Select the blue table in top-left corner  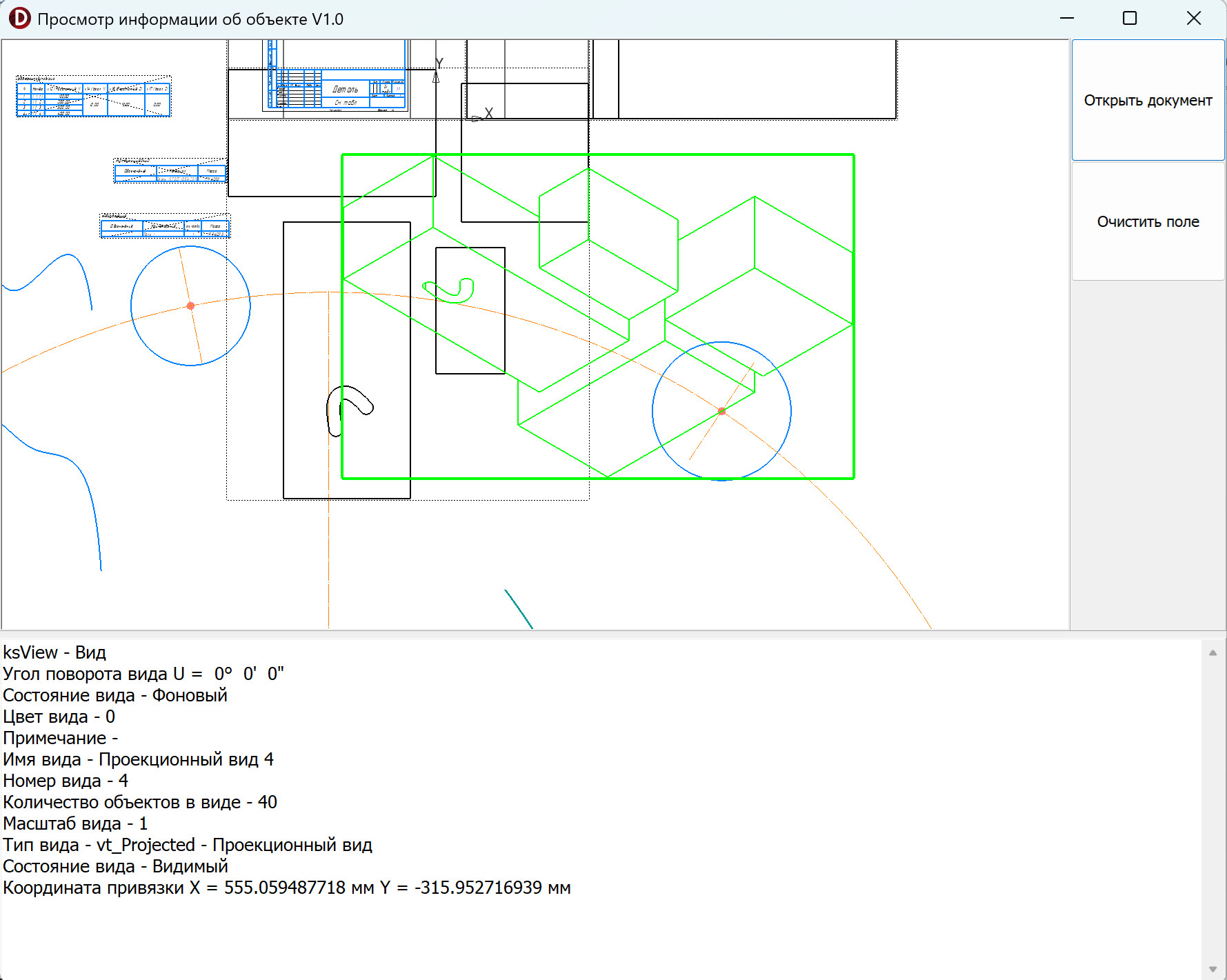tap(93, 98)
